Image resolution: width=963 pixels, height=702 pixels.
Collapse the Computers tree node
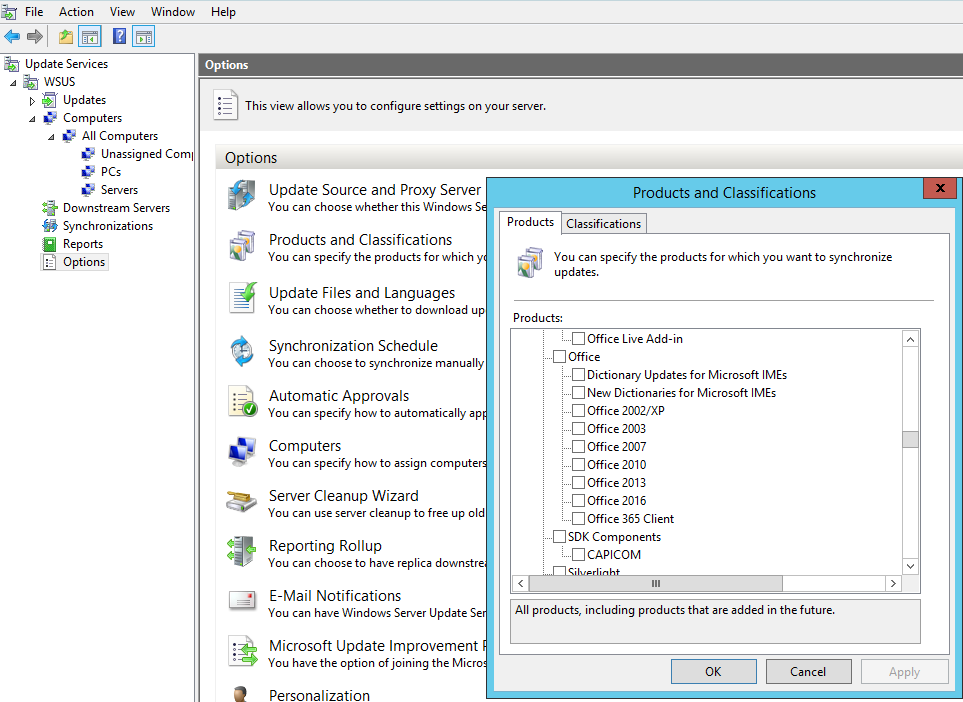(x=32, y=119)
